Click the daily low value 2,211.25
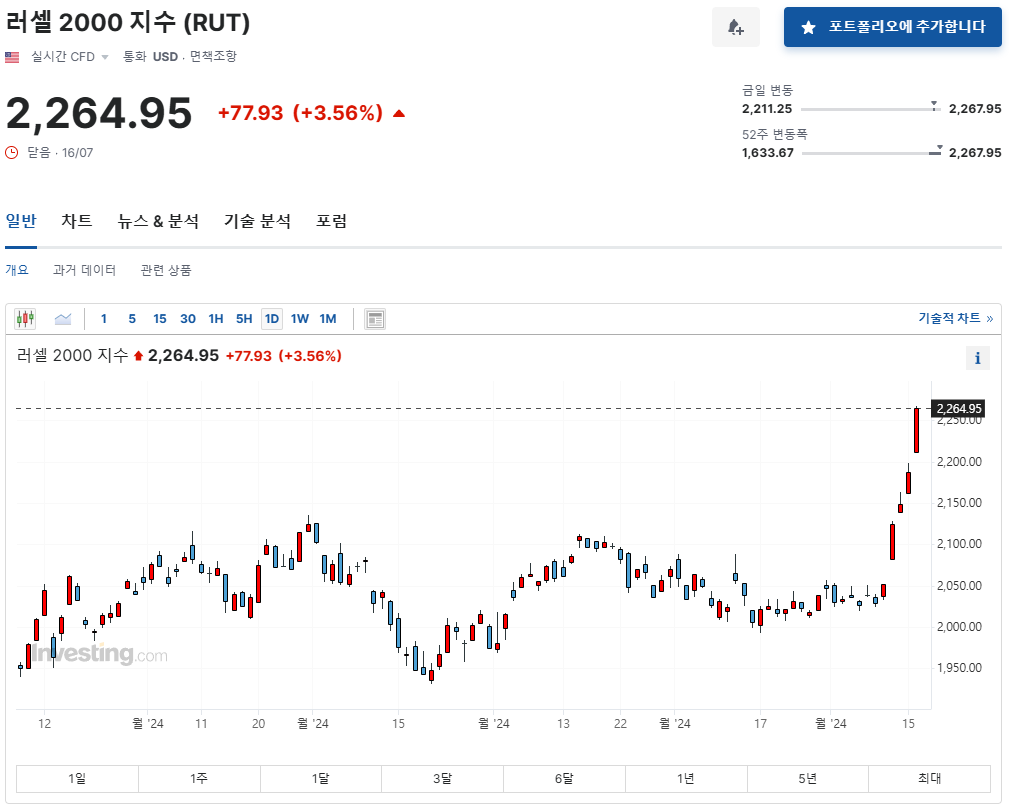 pyautogui.click(x=767, y=109)
